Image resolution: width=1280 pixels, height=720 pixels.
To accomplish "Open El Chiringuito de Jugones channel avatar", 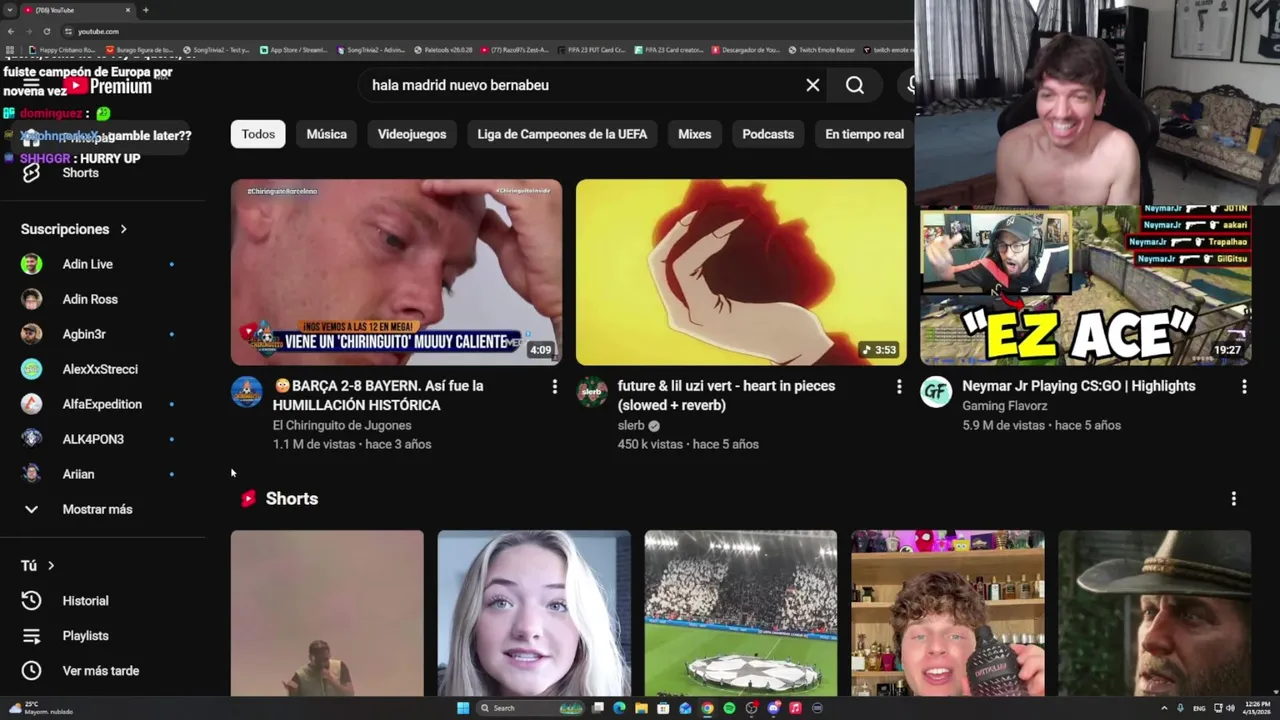I will tap(247, 392).
